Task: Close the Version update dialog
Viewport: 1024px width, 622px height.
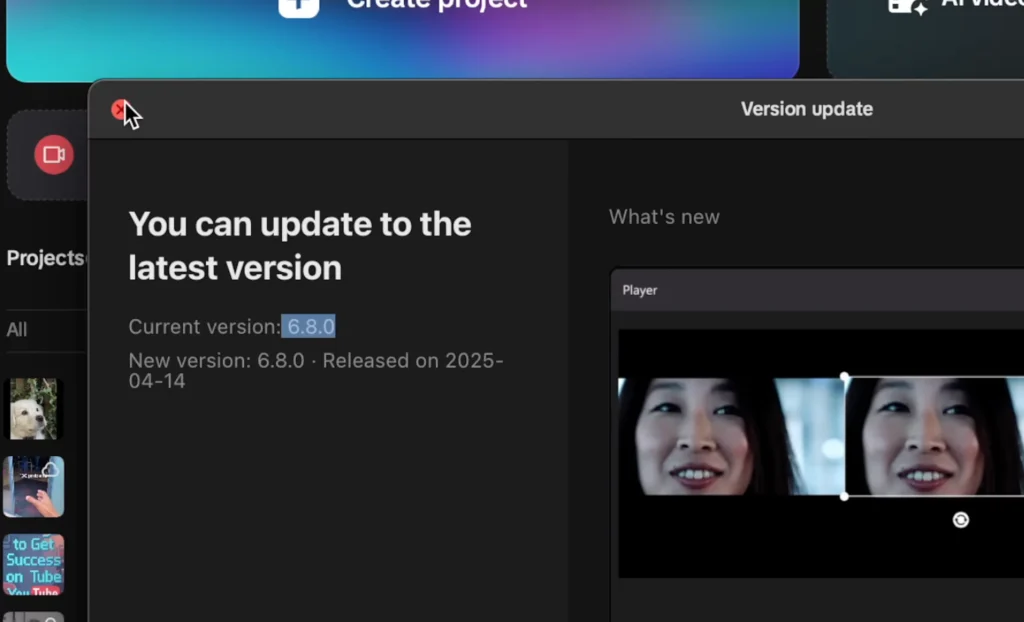Action: tap(119, 109)
